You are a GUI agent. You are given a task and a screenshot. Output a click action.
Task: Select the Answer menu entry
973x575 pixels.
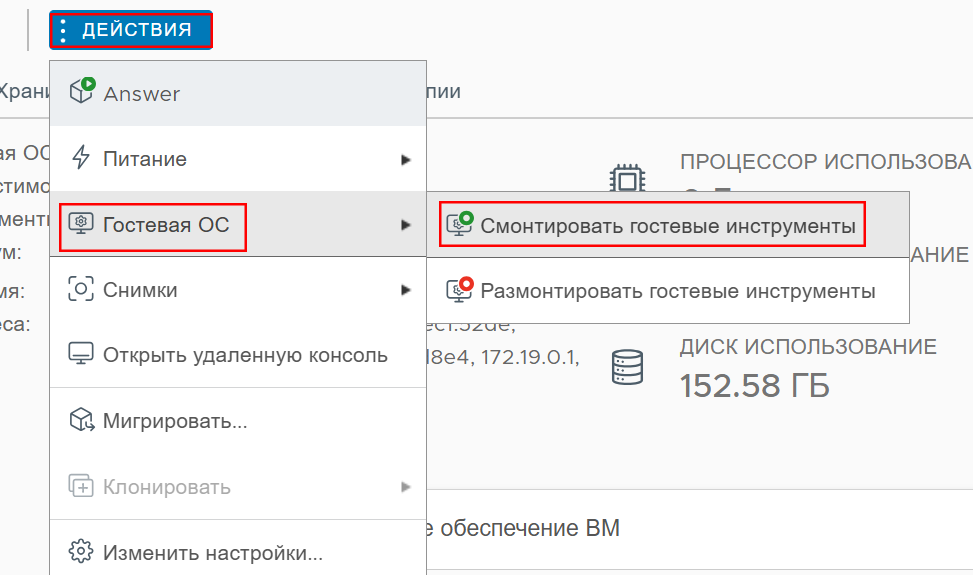pos(238,94)
